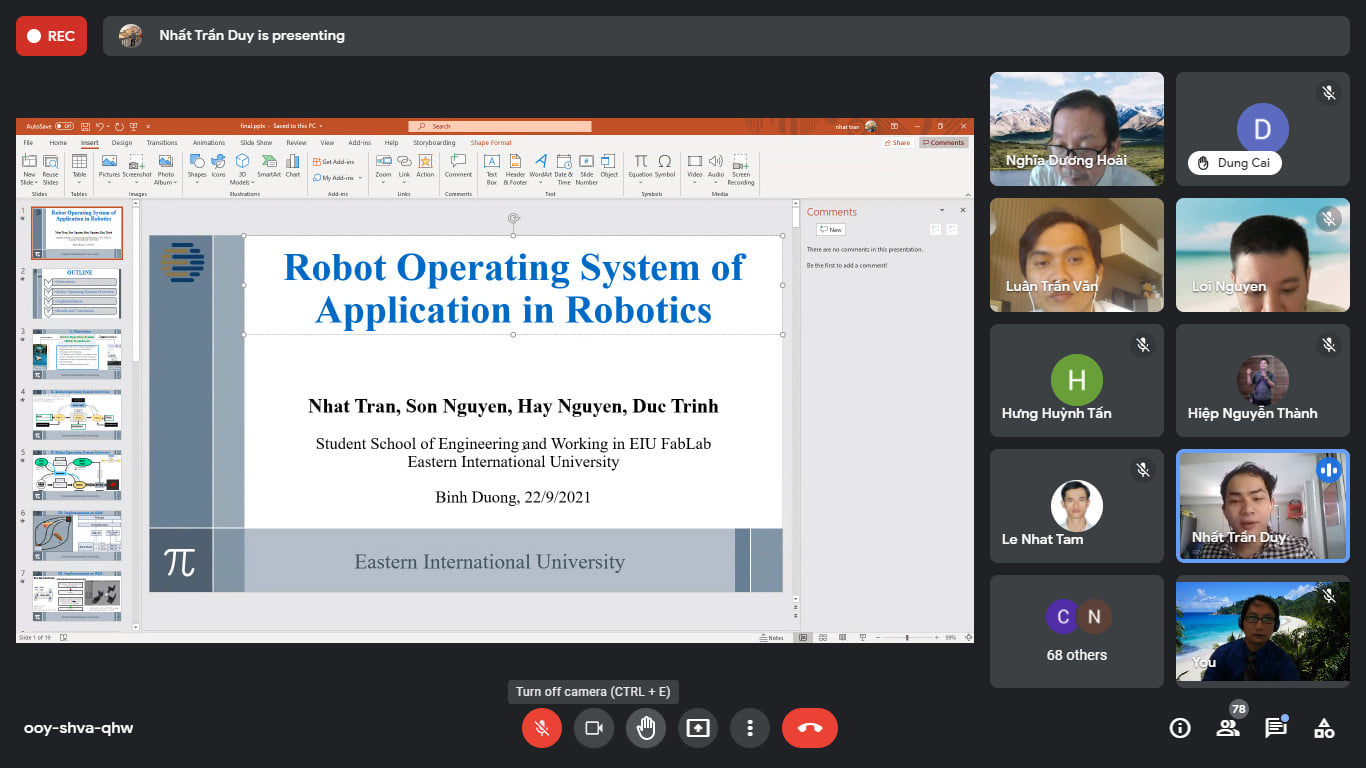Switch to Slide Show ribbon tab
The height and width of the screenshot is (768, 1366).
[x=256, y=143]
